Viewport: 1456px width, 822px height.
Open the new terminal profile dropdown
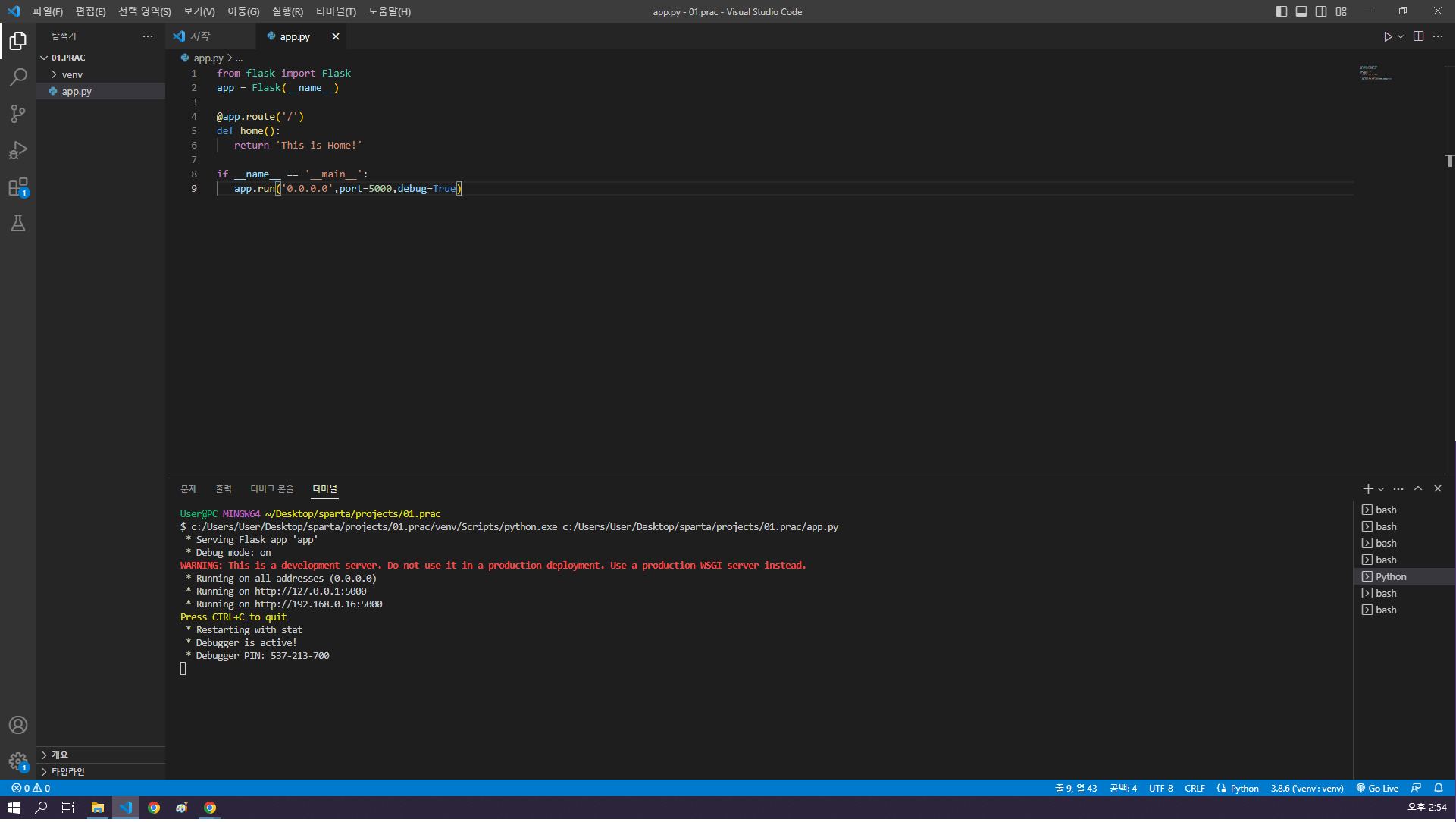point(1381,489)
